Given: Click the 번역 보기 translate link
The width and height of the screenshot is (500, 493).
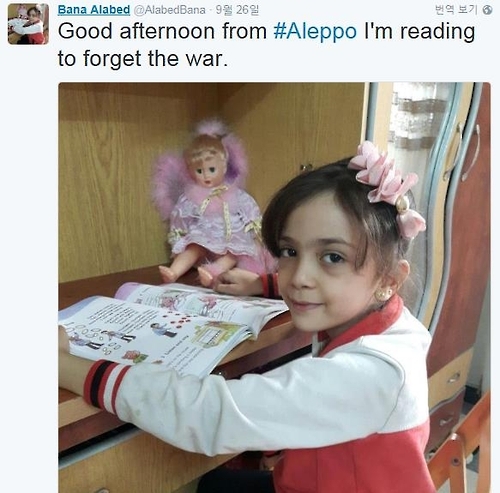Looking at the screenshot, I should 456,10.
